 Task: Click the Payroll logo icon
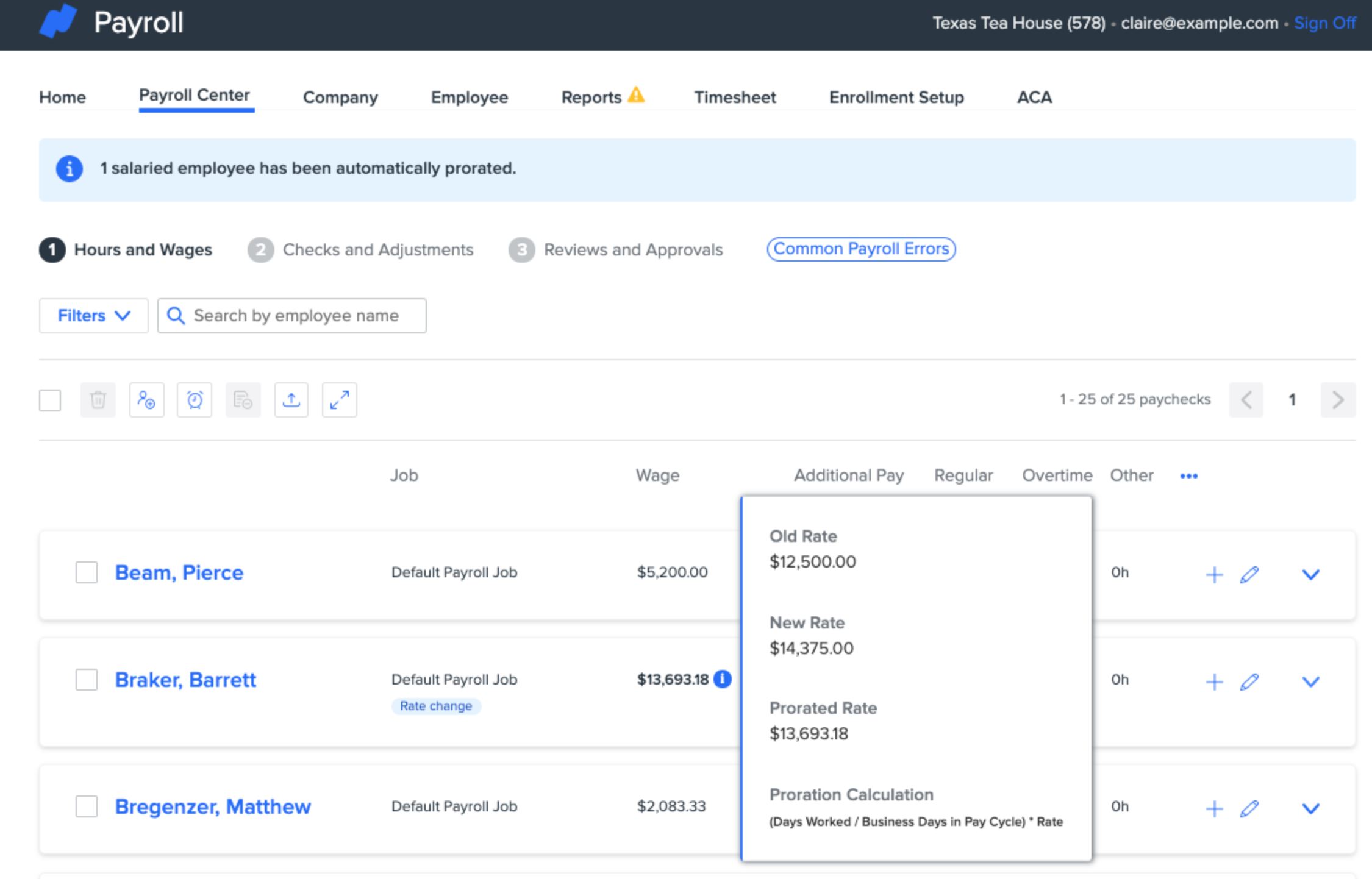pyautogui.click(x=58, y=21)
